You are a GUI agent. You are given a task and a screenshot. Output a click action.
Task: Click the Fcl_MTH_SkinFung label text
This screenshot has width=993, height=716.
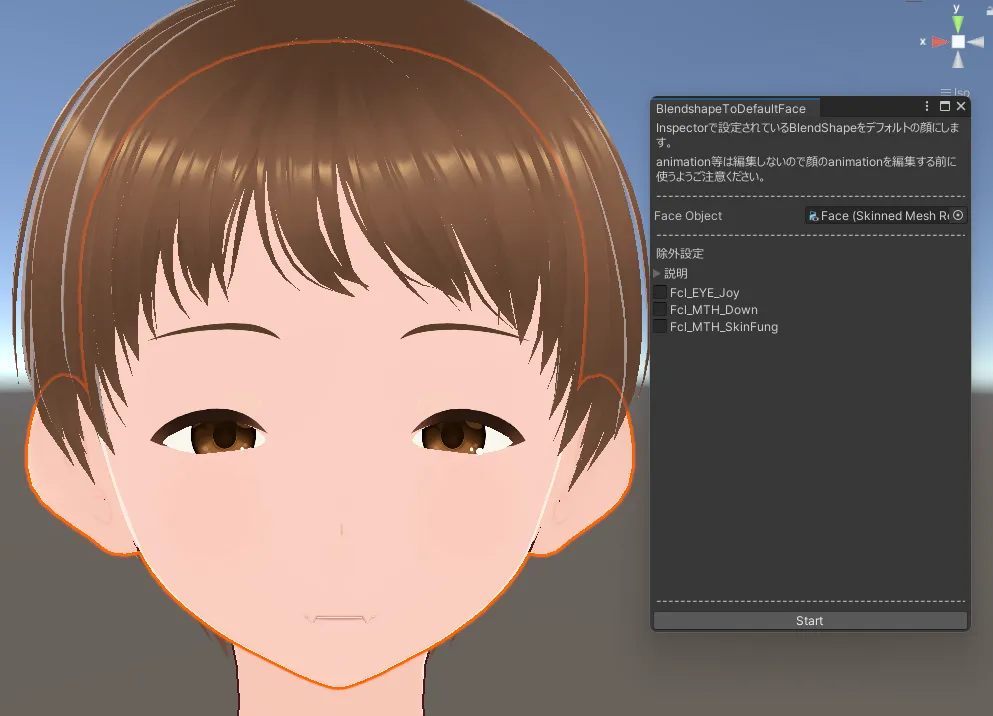click(724, 327)
